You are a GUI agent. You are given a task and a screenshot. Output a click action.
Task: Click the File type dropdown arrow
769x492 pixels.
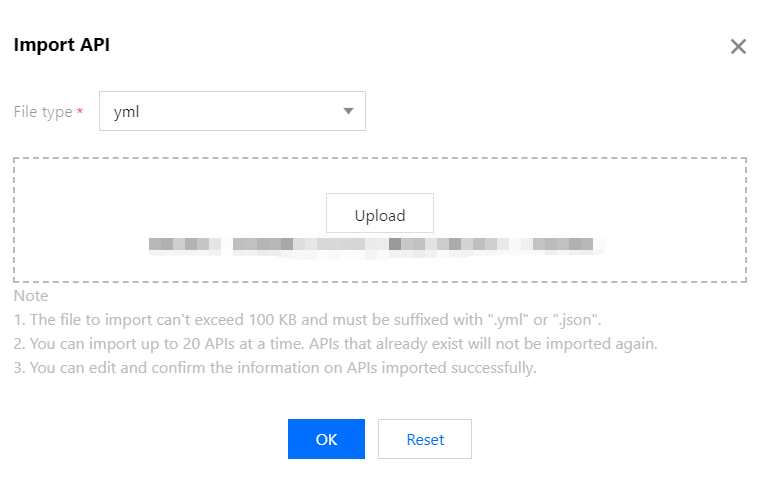pyautogui.click(x=348, y=111)
